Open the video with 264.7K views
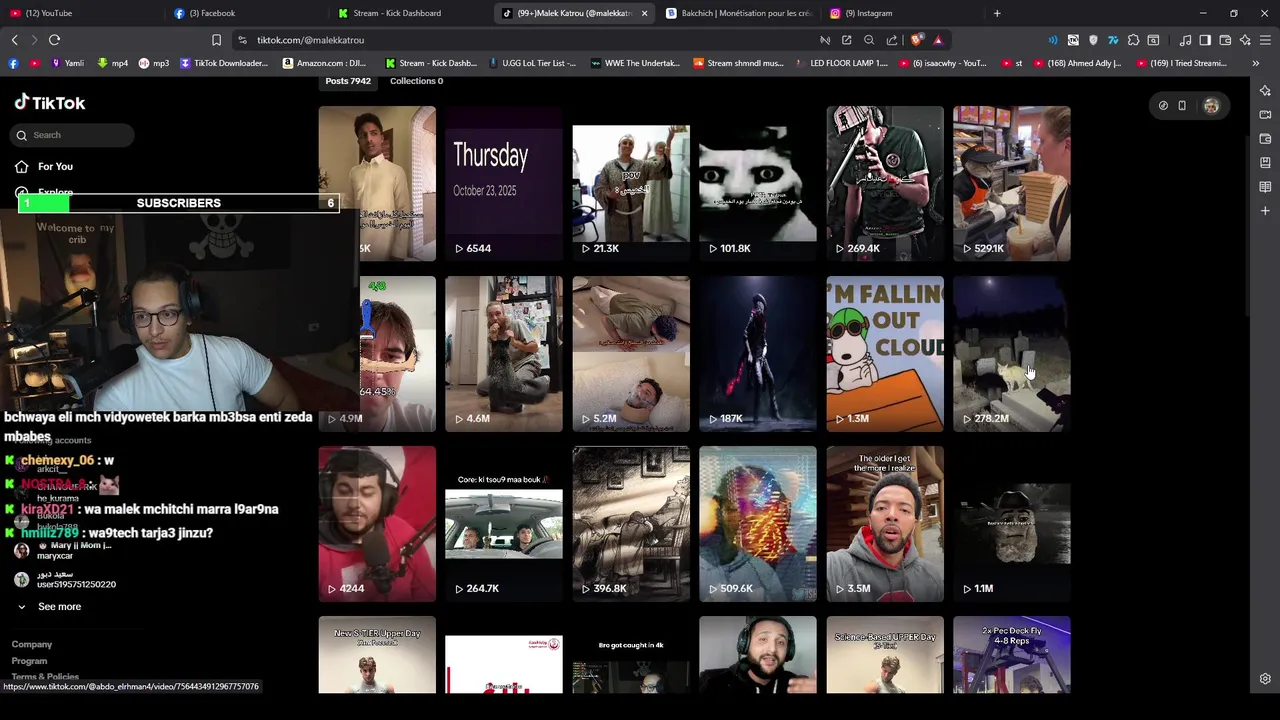The height and width of the screenshot is (720, 1280). coord(504,524)
